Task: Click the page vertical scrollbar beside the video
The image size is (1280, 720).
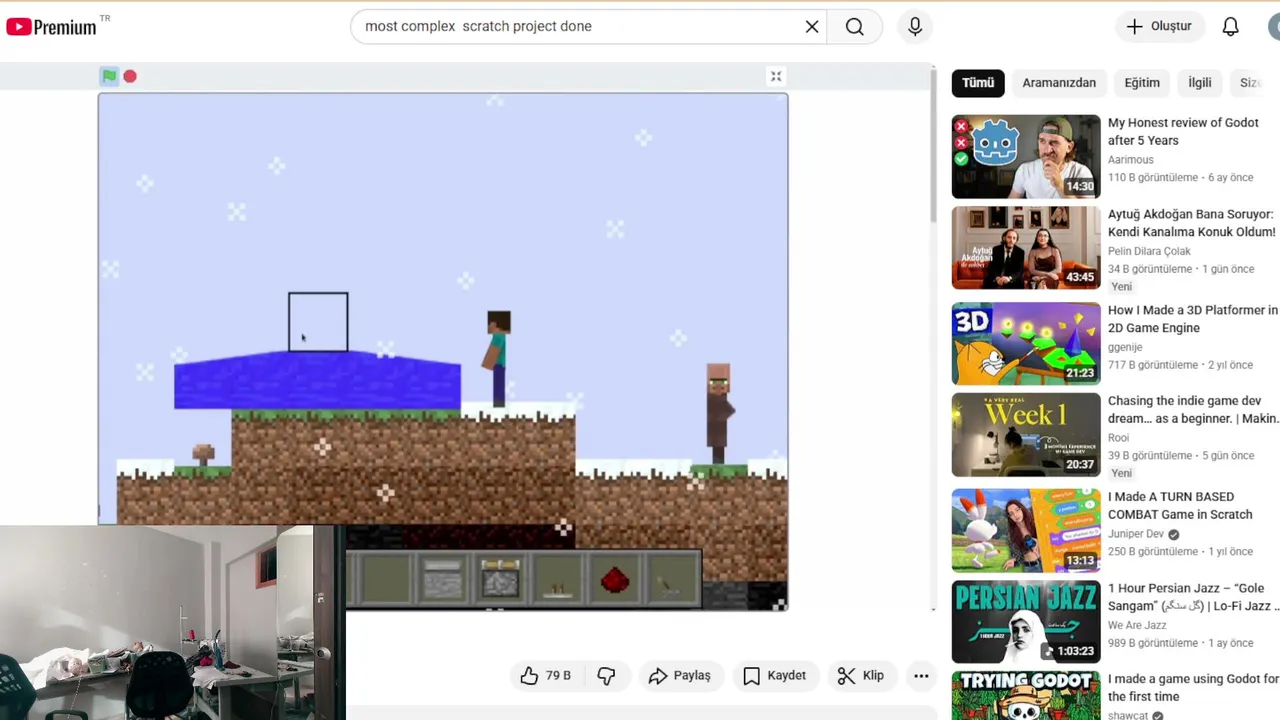Action: pyautogui.click(x=934, y=145)
